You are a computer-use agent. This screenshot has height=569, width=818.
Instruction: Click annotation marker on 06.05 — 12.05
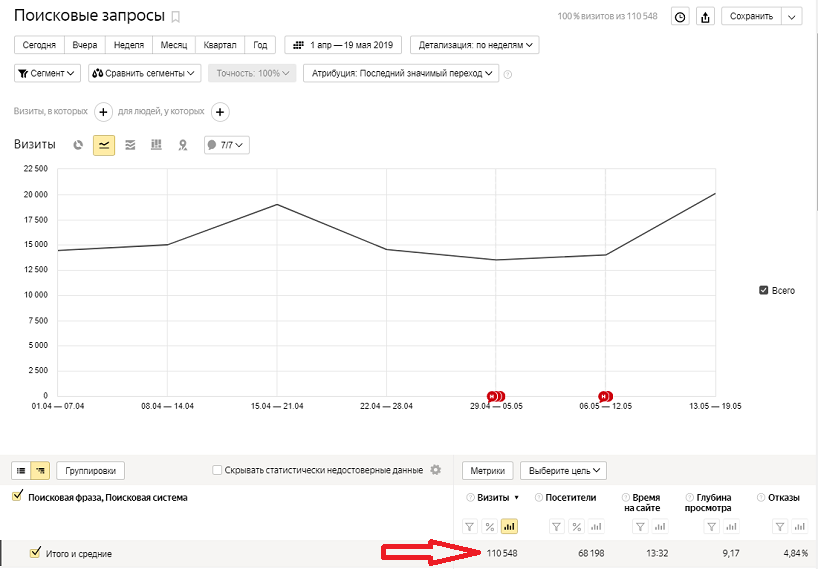(605, 396)
